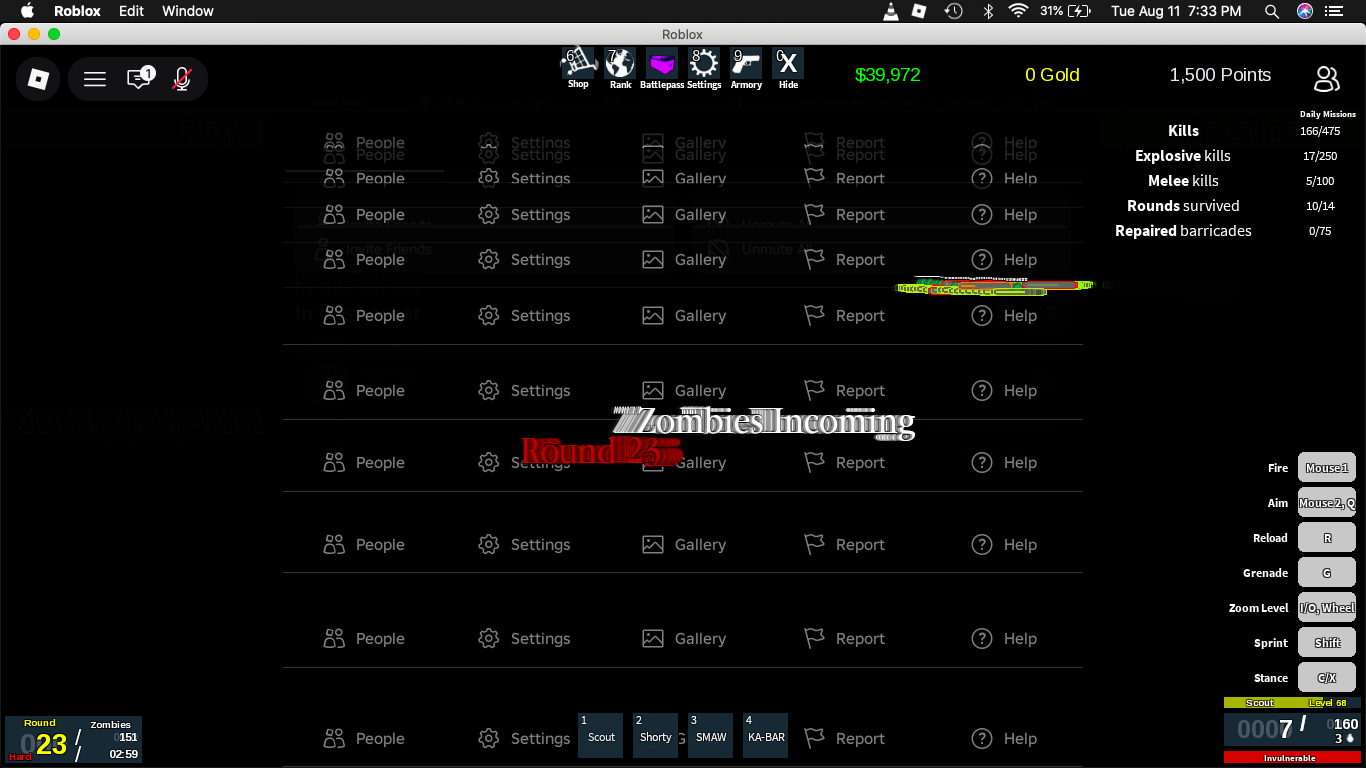Click the ammo counter showing 7
Viewport: 1366px width, 768px height.
pyautogui.click(x=1286, y=730)
